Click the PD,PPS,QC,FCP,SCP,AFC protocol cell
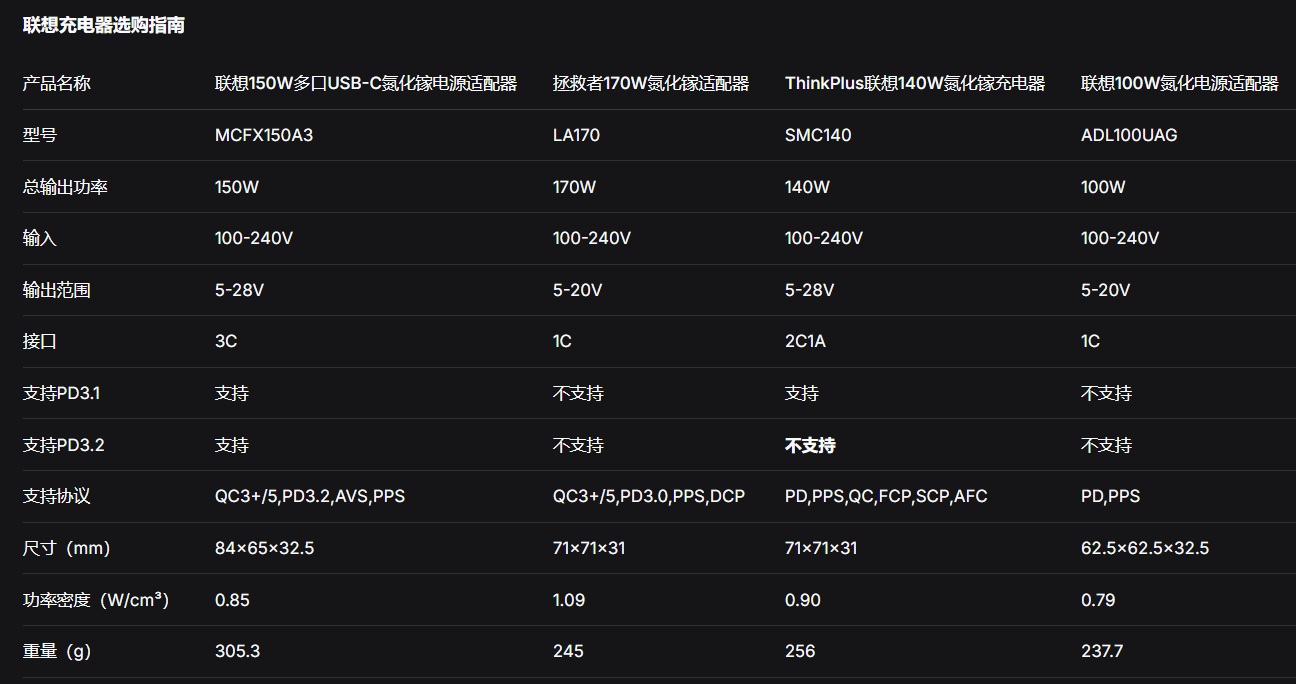1296x684 pixels. pos(886,496)
